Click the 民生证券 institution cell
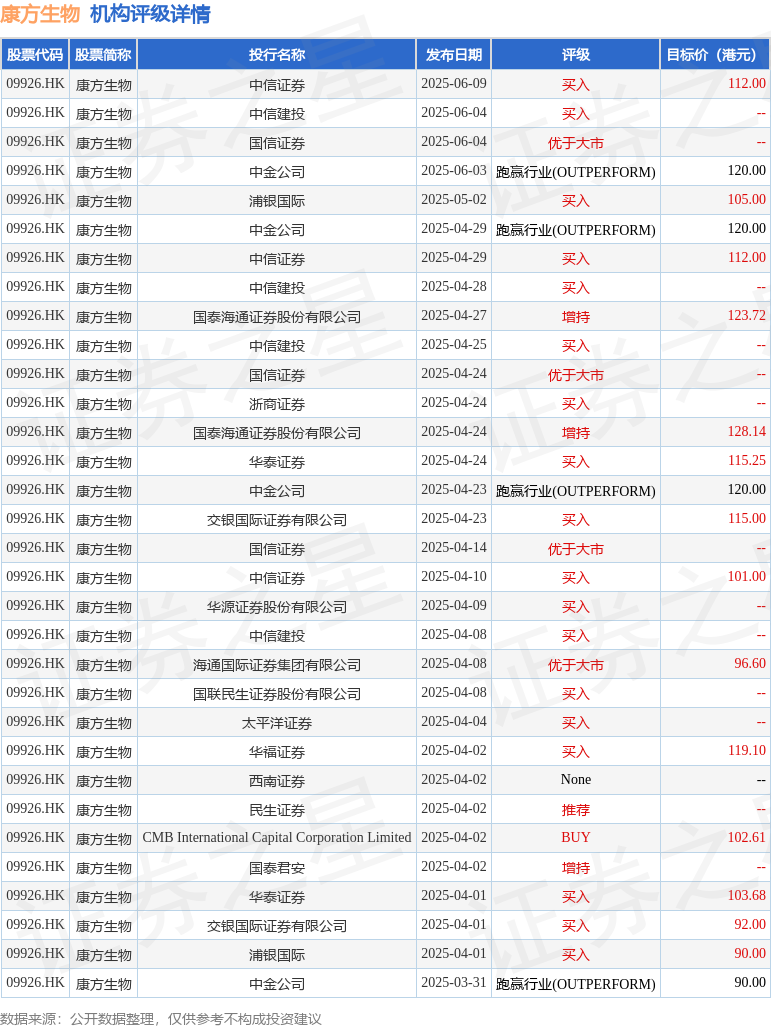 tap(277, 810)
